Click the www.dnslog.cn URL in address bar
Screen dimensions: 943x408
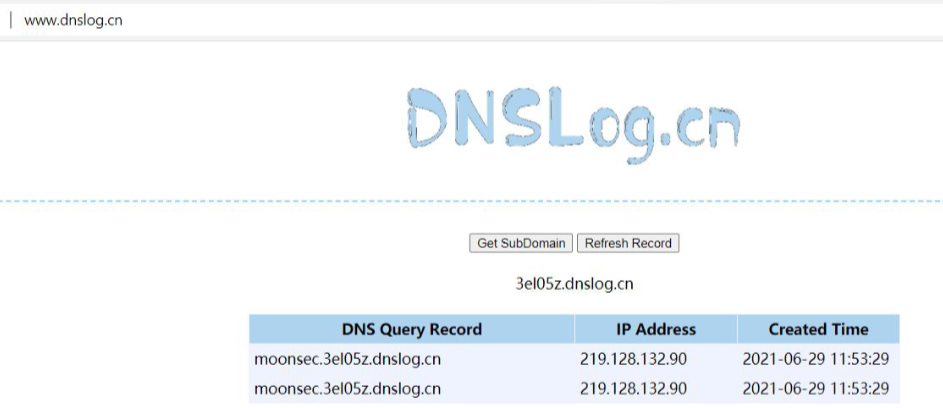[73, 20]
